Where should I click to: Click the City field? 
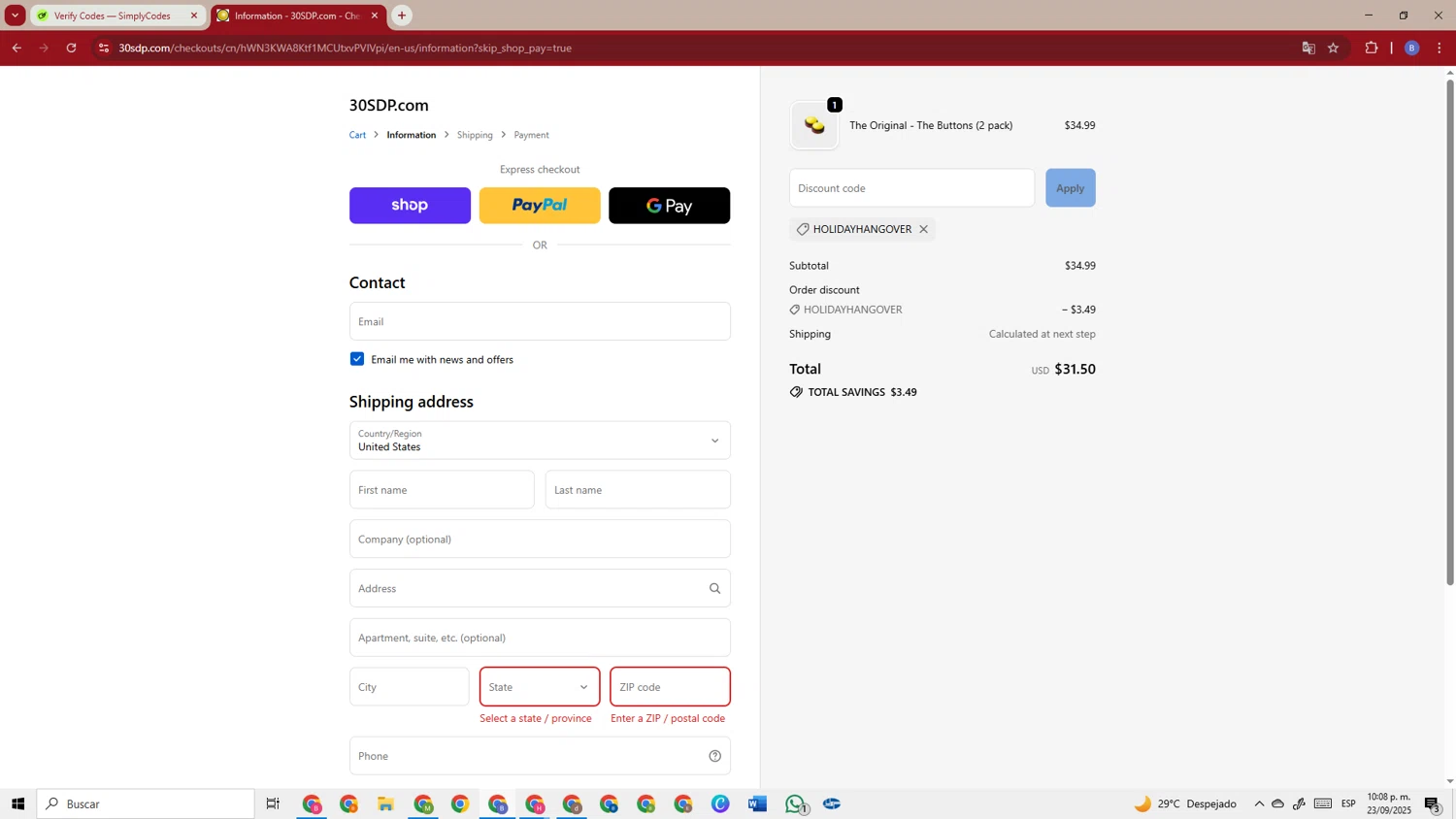[x=410, y=687]
